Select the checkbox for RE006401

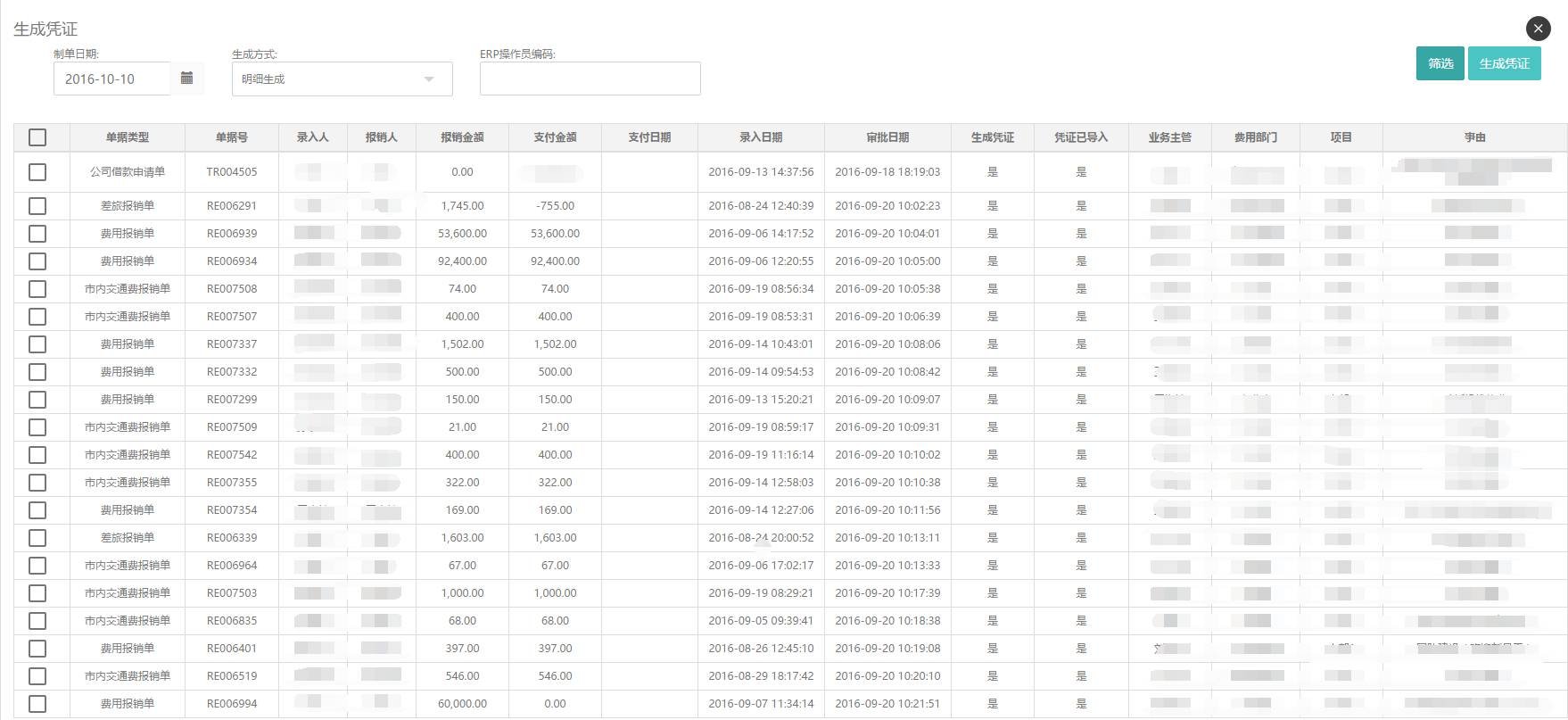(x=37, y=649)
